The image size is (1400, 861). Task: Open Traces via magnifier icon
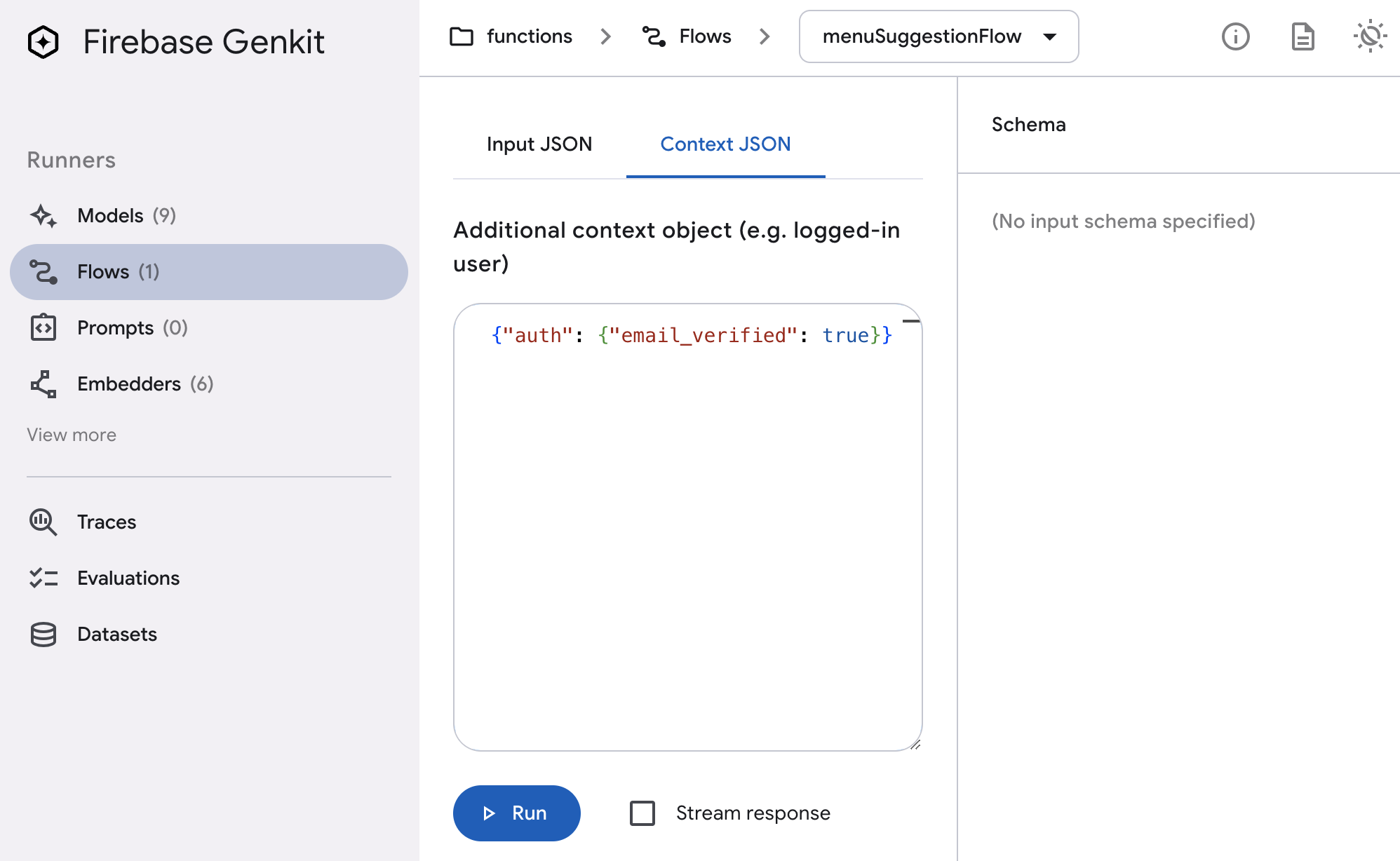pyautogui.click(x=43, y=522)
